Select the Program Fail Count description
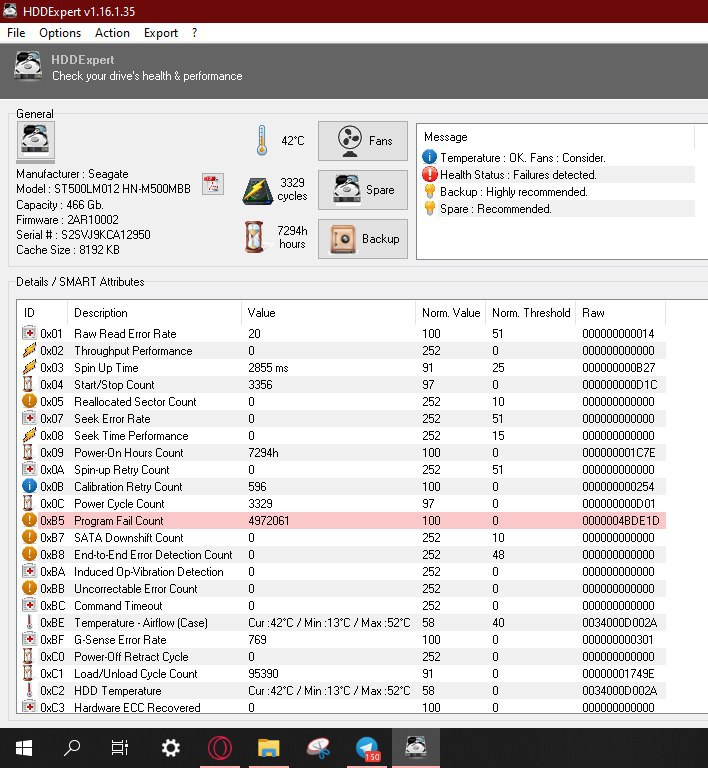 coord(118,521)
